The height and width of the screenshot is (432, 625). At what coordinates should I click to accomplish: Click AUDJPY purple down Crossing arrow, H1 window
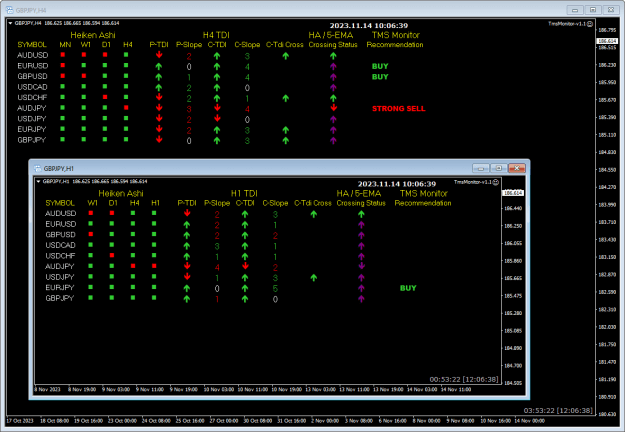[362, 266]
